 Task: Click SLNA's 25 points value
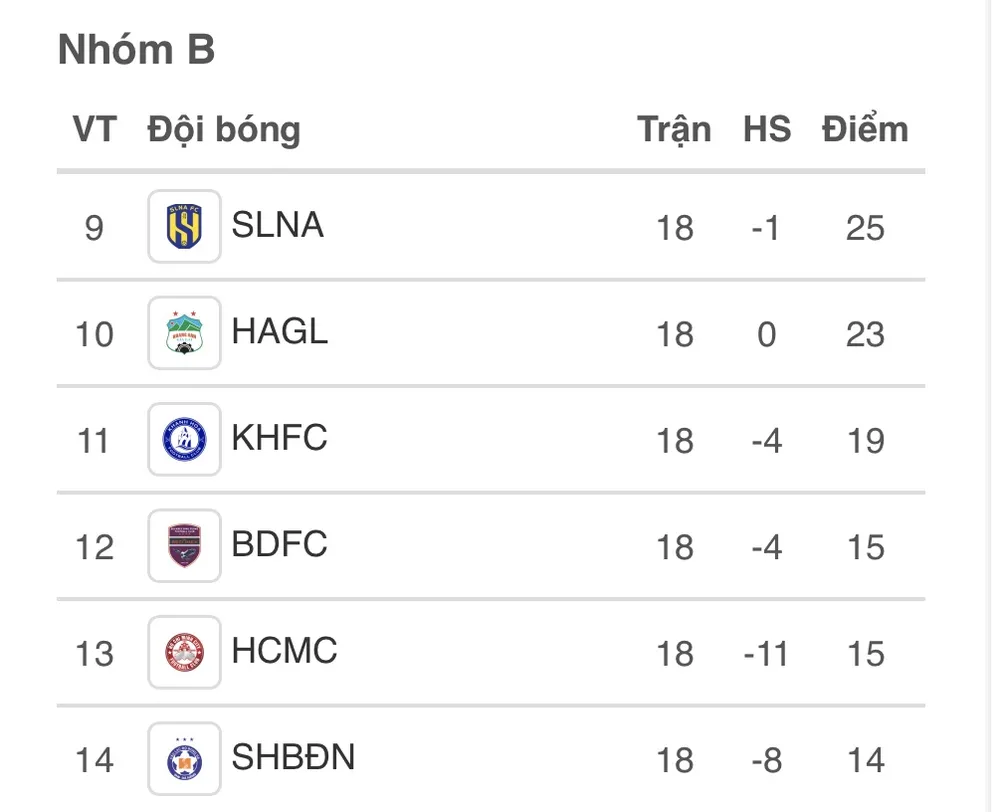coord(865,228)
